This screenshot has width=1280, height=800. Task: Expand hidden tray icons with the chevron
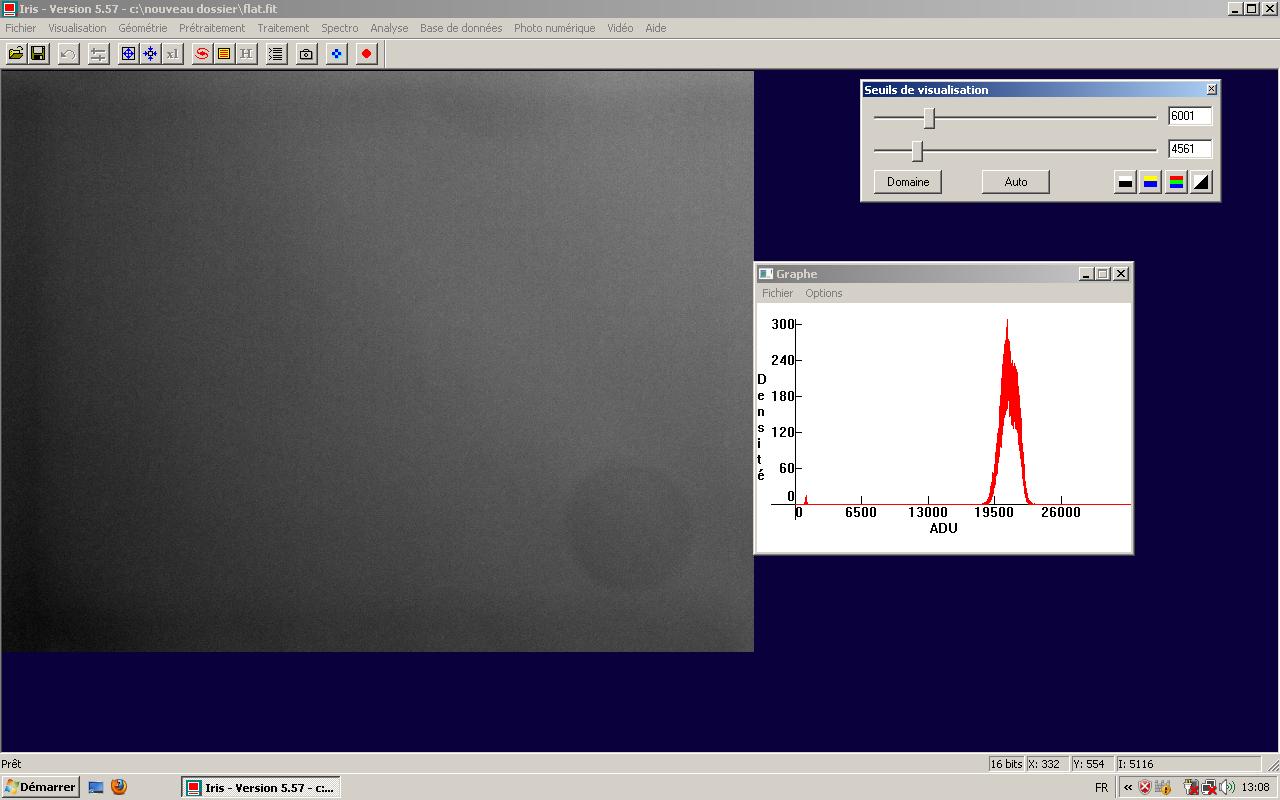tap(1128, 787)
